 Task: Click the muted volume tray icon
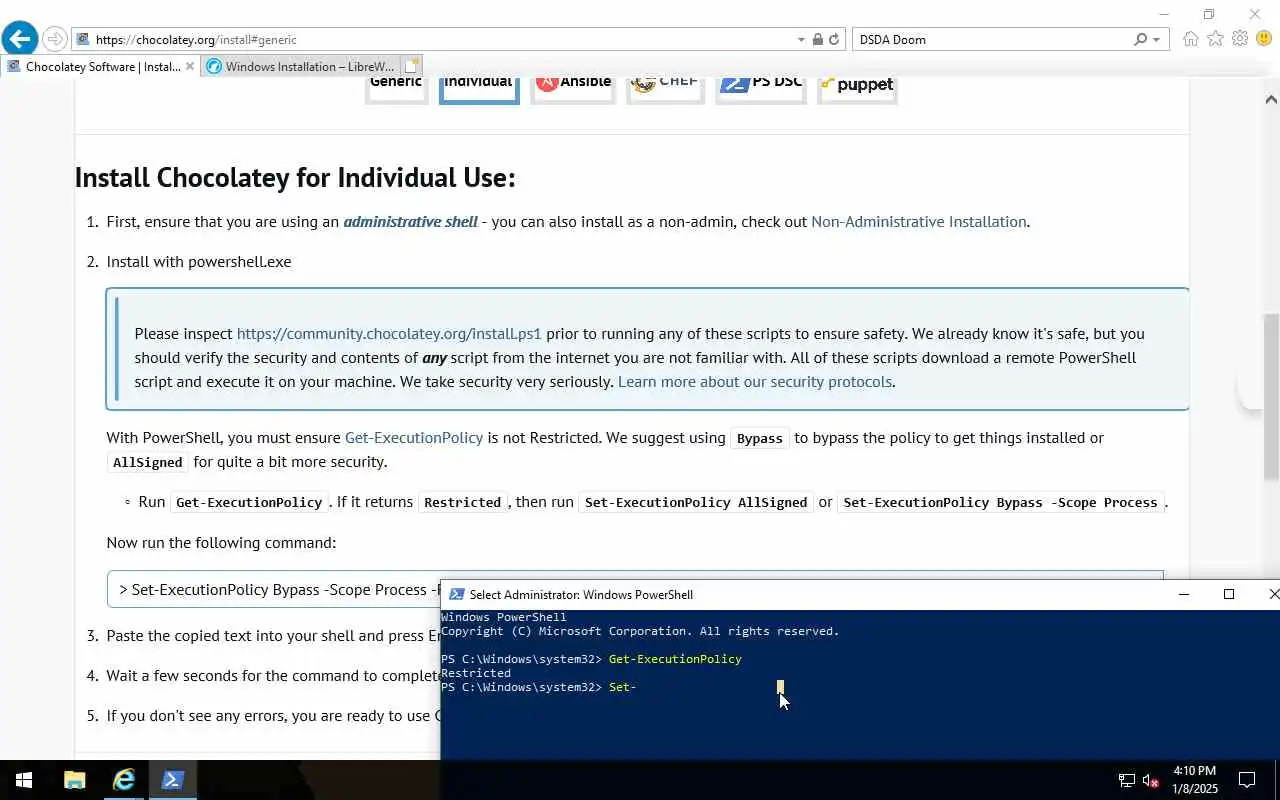pyautogui.click(x=1150, y=780)
